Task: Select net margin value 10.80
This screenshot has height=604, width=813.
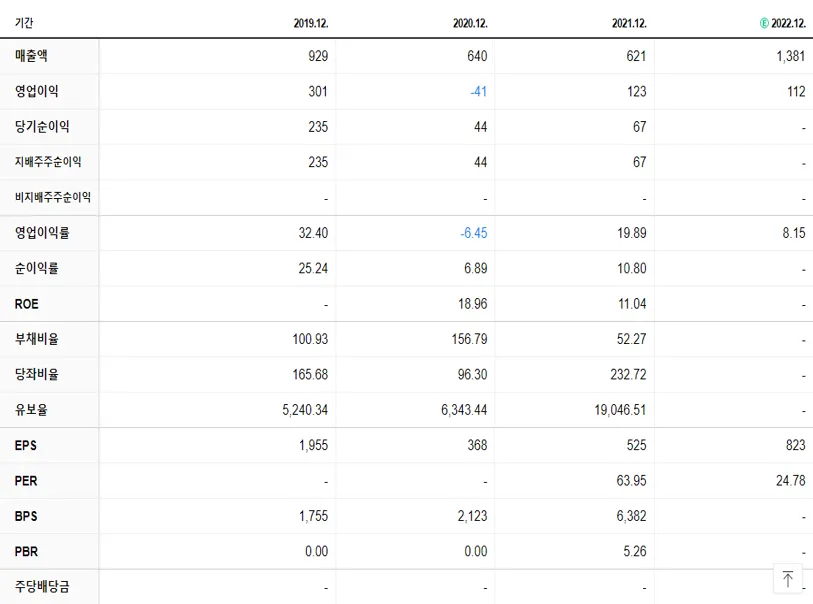Action: pyautogui.click(x=632, y=268)
